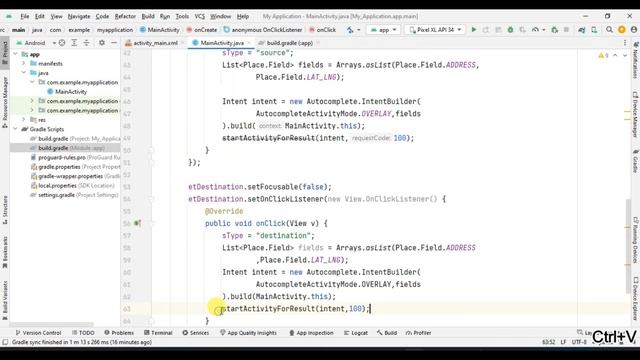Click the editor vertical scrollbar
Screen dimensions: 640x360
coord(628,246)
